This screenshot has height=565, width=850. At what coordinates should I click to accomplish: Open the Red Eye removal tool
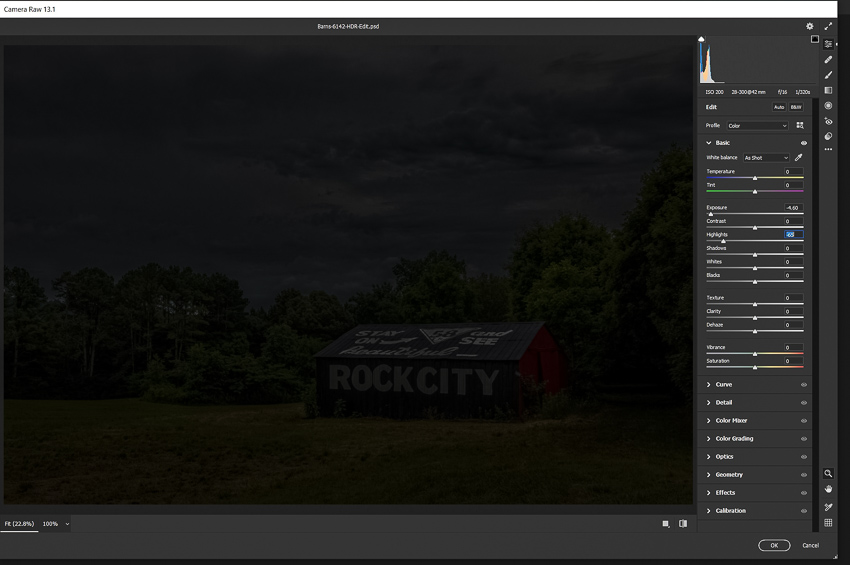[x=828, y=121]
